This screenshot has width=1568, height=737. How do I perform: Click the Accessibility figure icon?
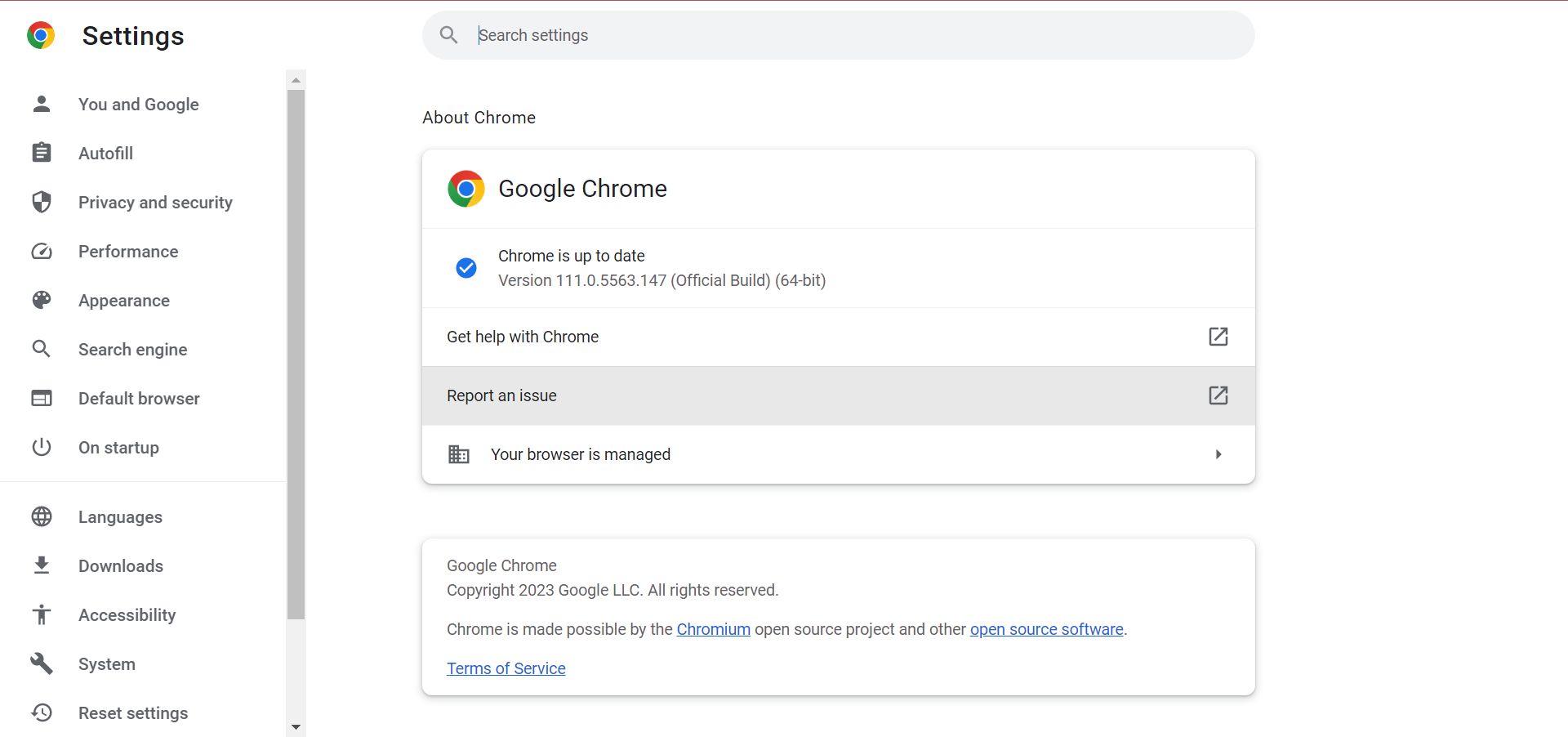(42, 614)
